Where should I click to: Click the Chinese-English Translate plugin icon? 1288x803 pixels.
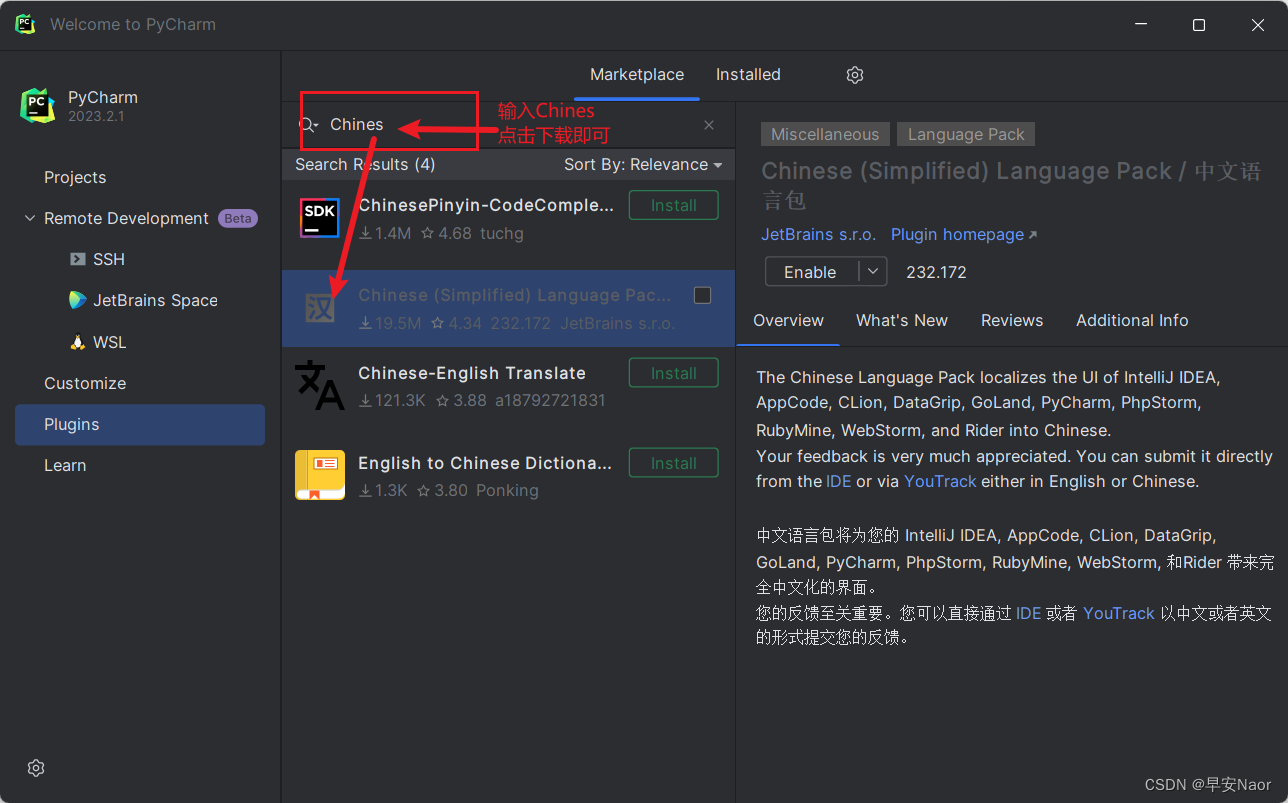click(320, 386)
